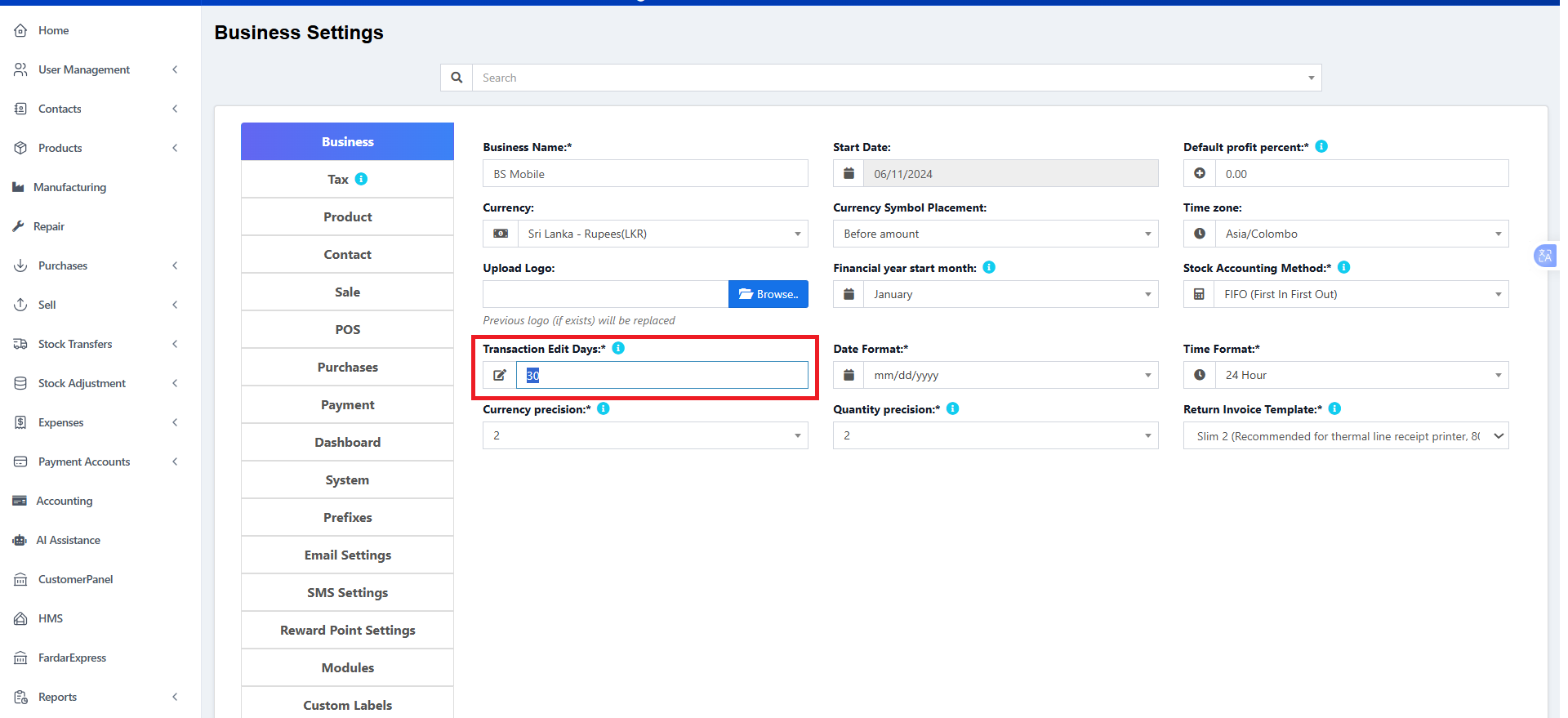The width and height of the screenshot is (1568, 718).
Task: Click the calendar icon beside Start Date
Action: pos(849,173)
